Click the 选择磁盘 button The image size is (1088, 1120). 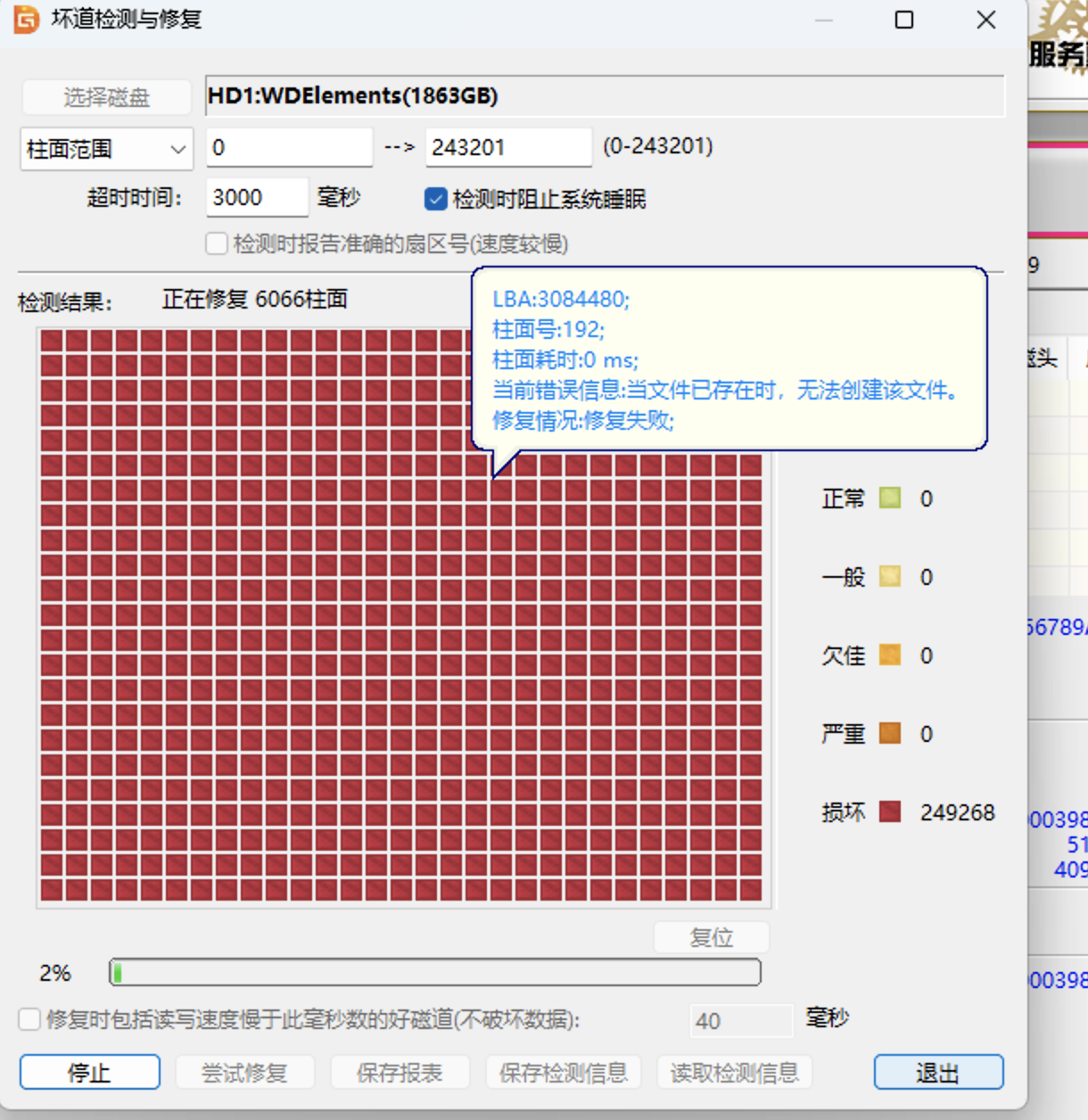tap(106, 97)
